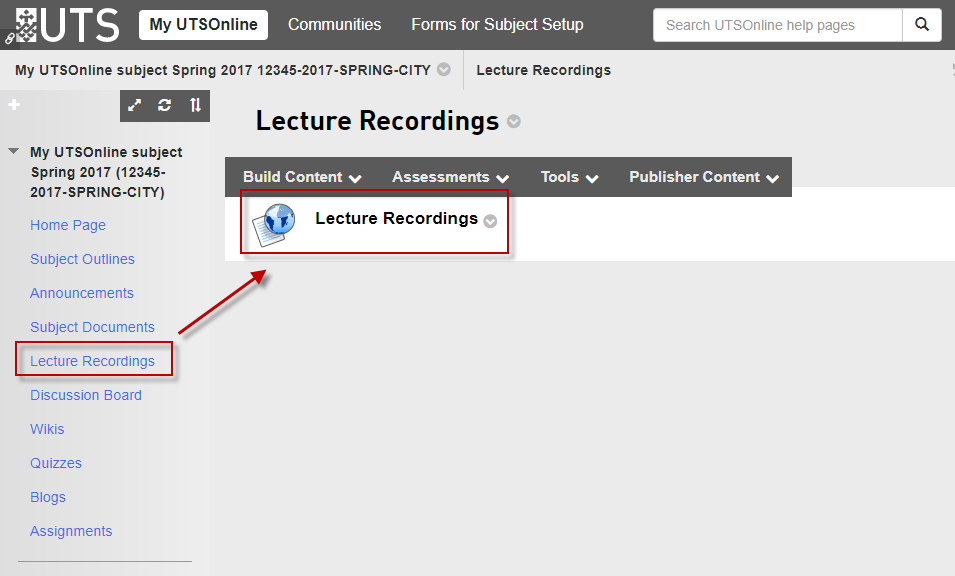Image resolution: width=955 pixels, height=576 pixels.
Task: Click the plus icon to add menu item
Action: 14,105
